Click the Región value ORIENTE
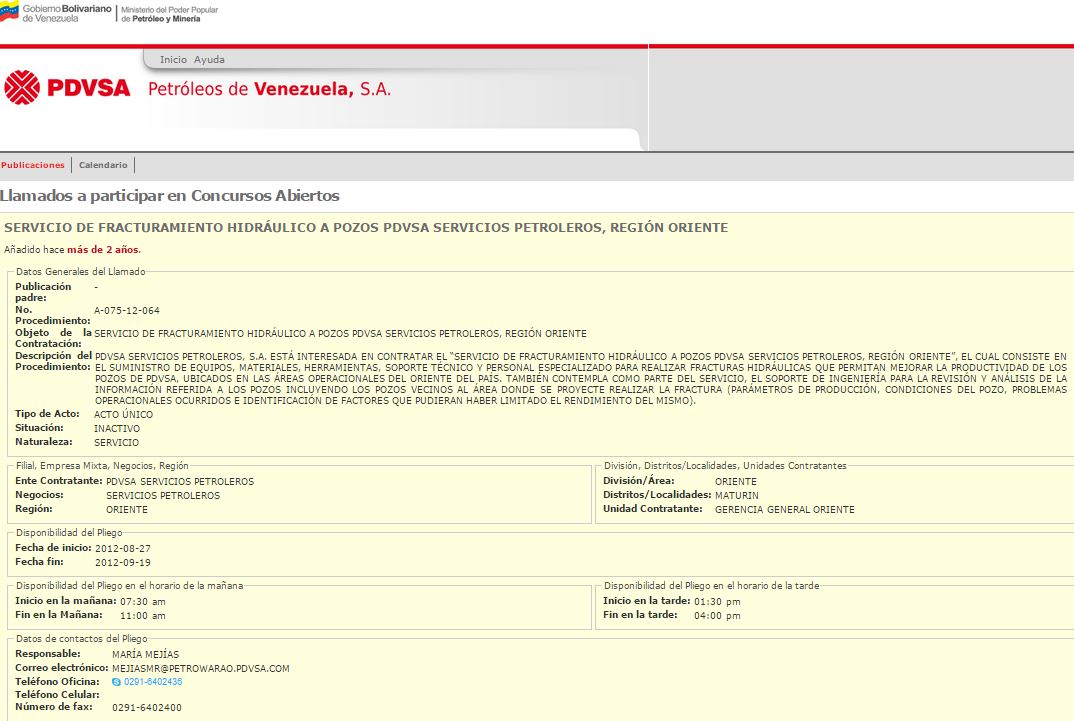1074x721 pixels. (x=127, y=510)
